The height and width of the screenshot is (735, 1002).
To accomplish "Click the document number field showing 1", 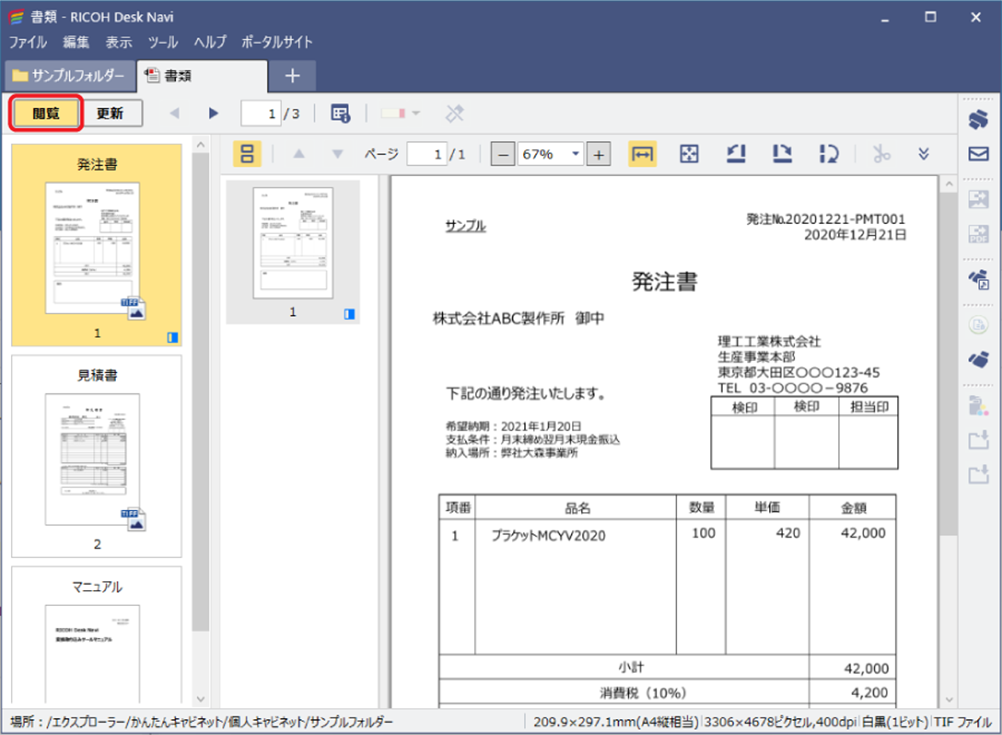I will tap(261, 113).
